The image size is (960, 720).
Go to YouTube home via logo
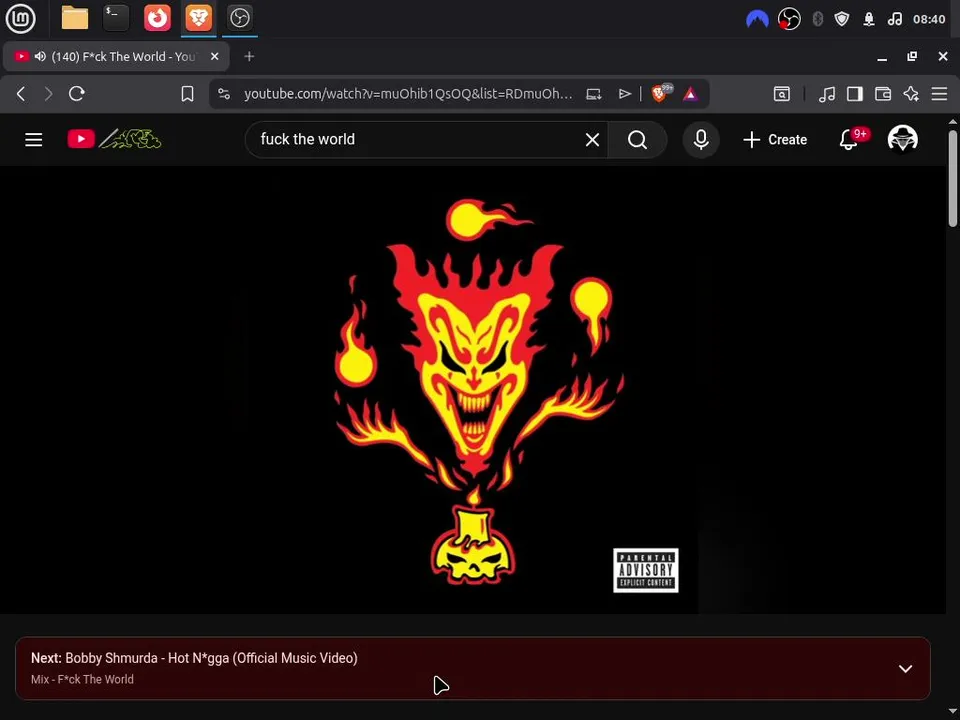click(x=114, y=140)
